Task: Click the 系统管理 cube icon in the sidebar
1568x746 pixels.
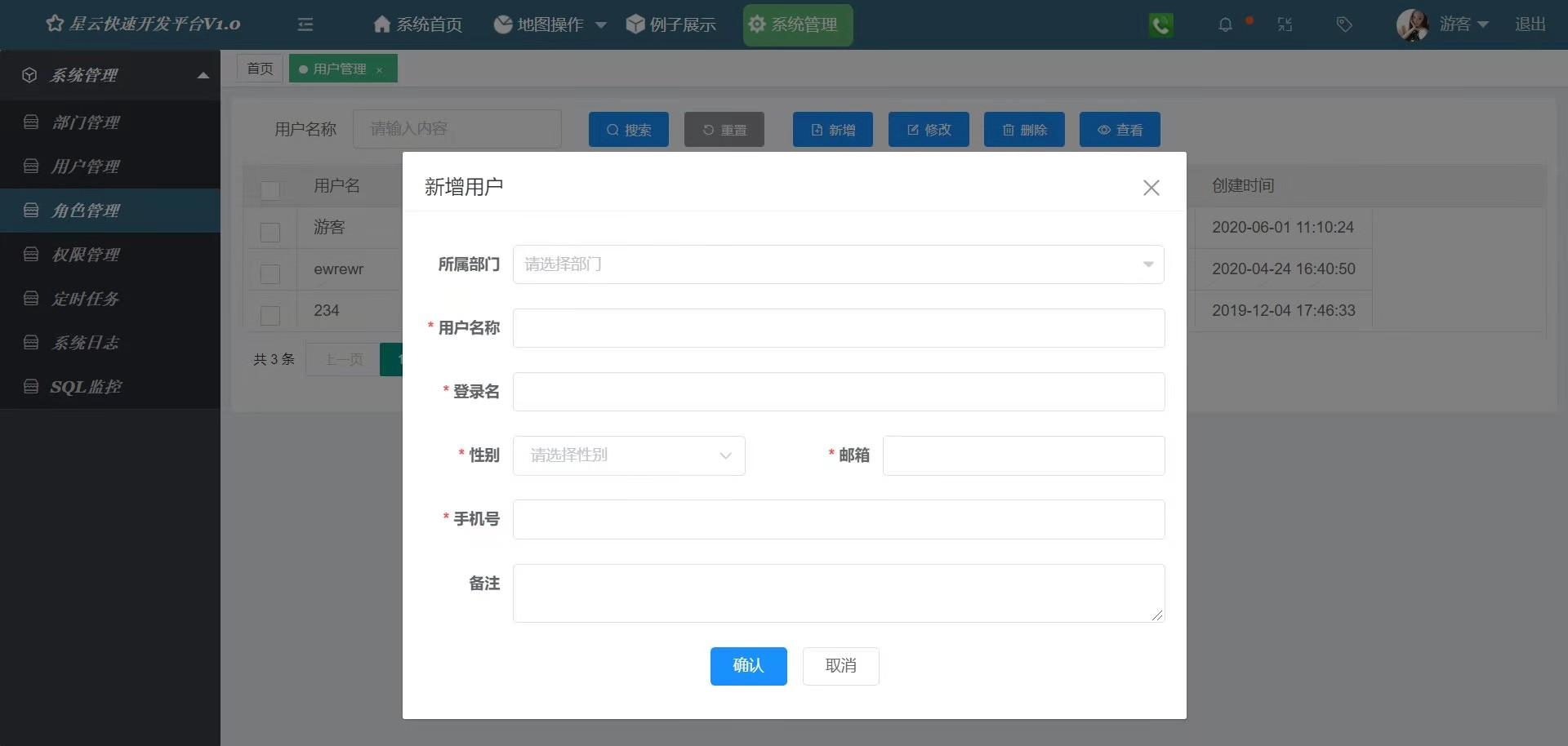Action: coord(29,74)
